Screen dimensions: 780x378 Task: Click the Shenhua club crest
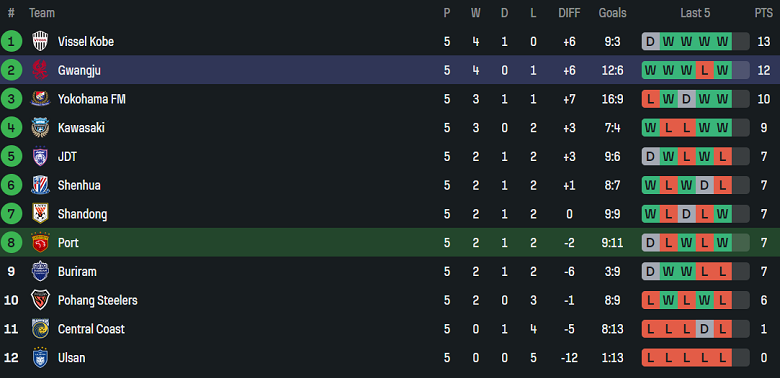pyautogui.click(x=40, y=185)
